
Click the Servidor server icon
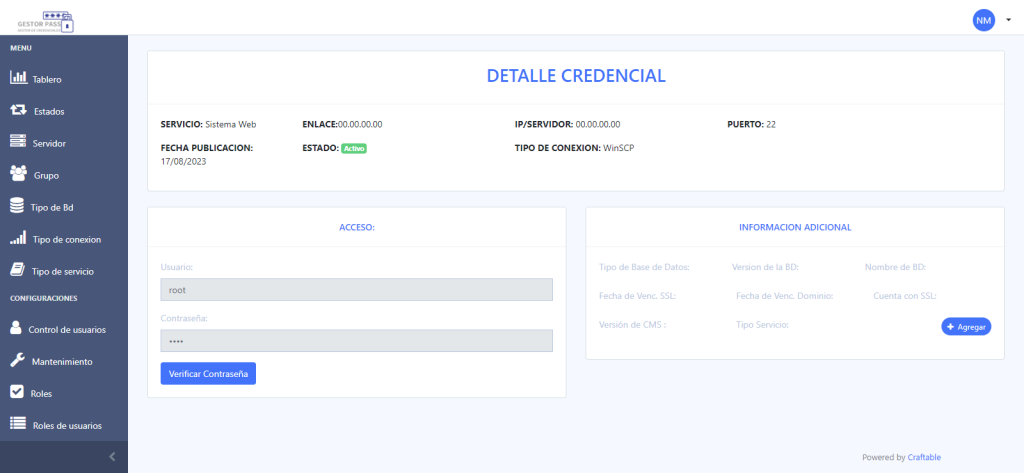17,143
